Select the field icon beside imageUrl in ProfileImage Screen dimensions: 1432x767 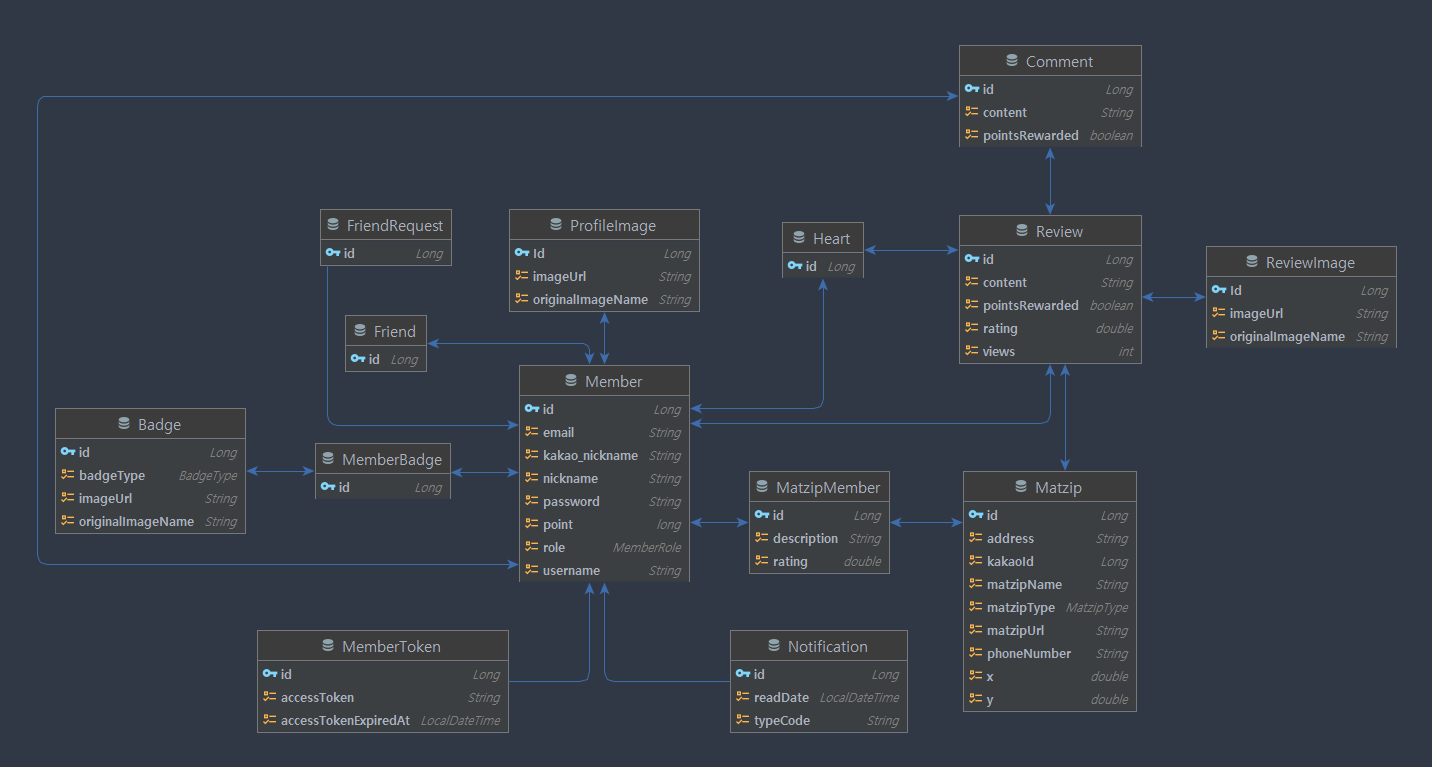[x=520, y=276]
